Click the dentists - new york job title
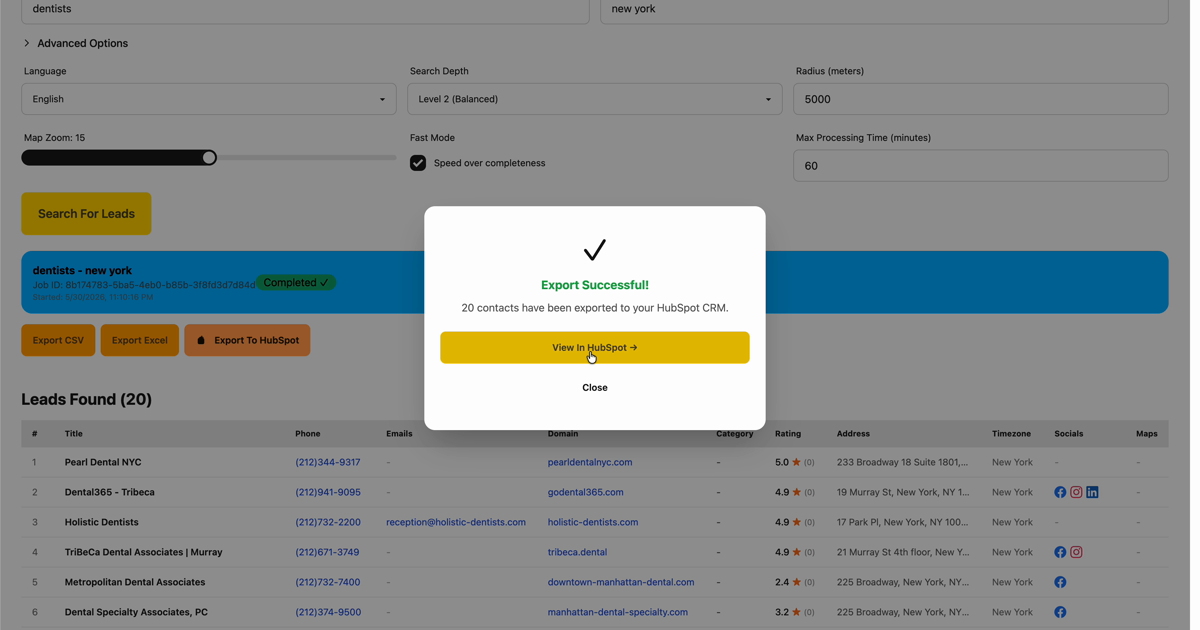This screenshot has width=1200, height=630. tap(82, 270)
